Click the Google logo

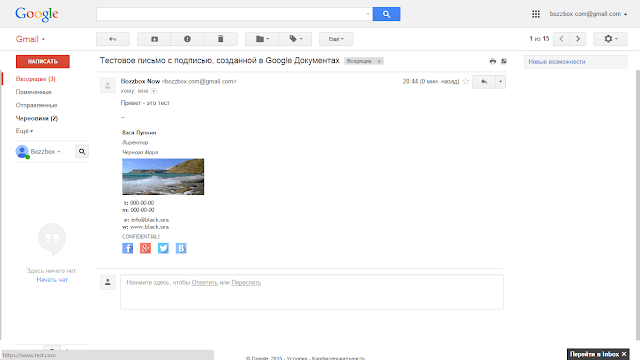click(x=37, y=14)
